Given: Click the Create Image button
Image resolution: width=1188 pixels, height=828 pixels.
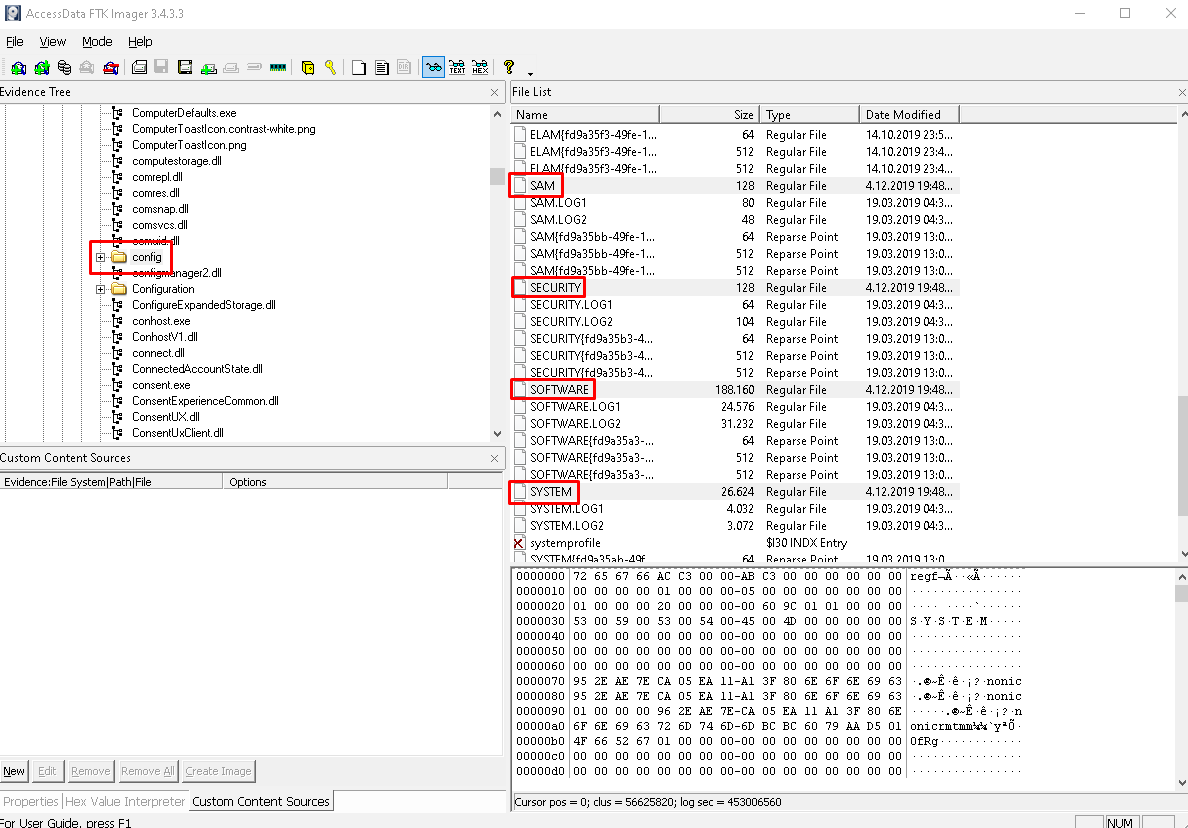Looking at the screenshot, I should 218,771.
